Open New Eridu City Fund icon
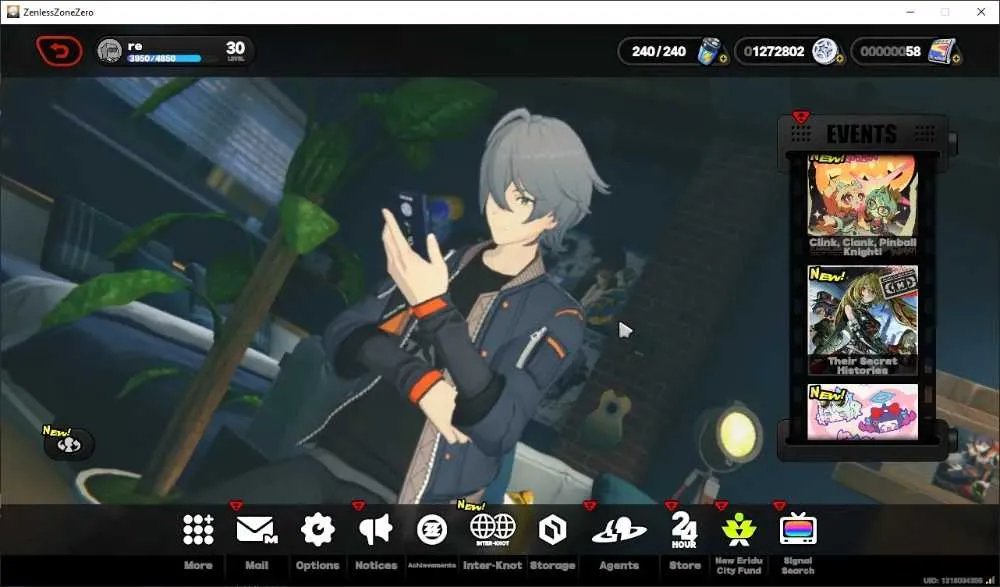 [739, 530]
